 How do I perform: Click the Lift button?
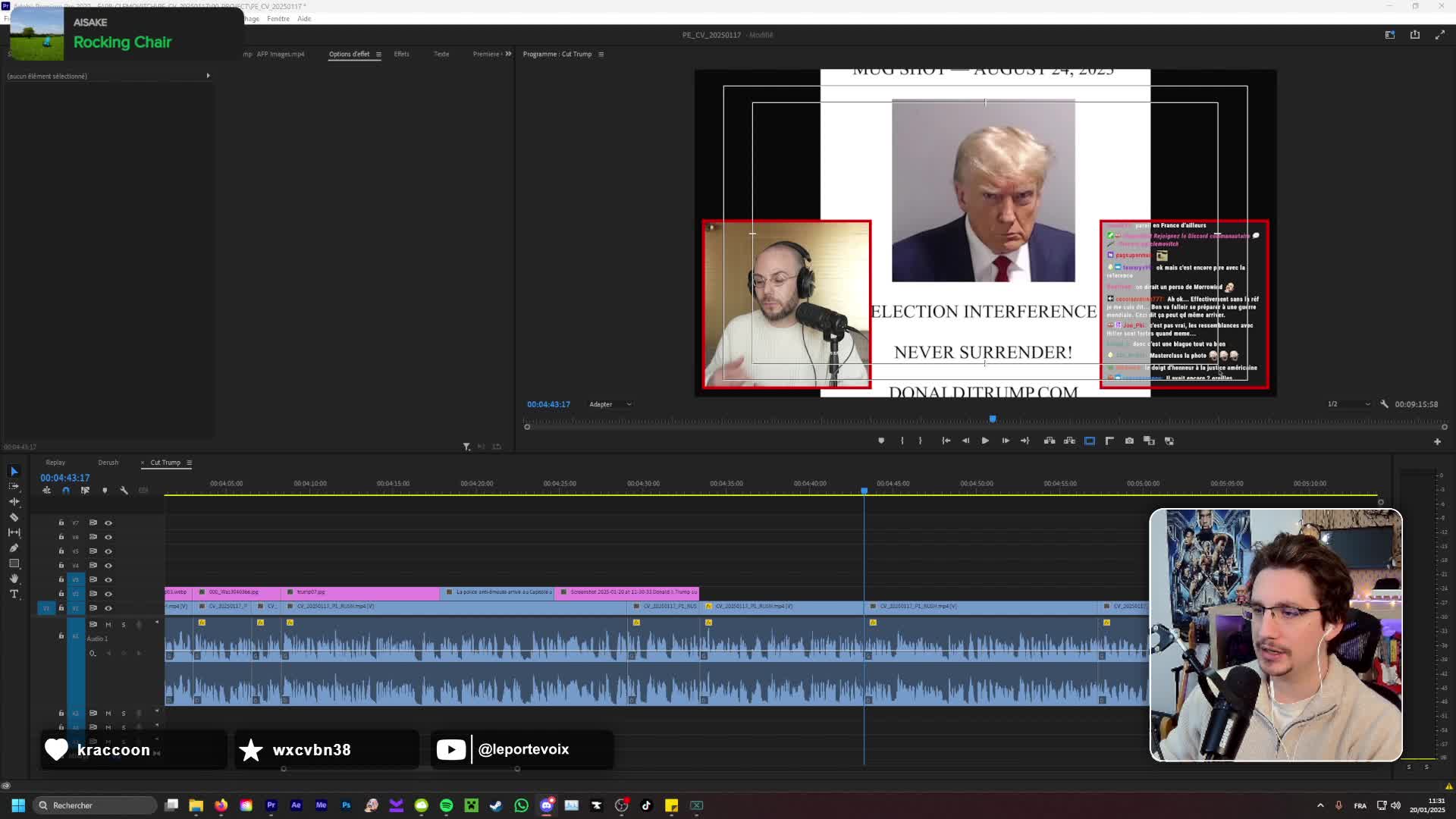(1050, 441)
